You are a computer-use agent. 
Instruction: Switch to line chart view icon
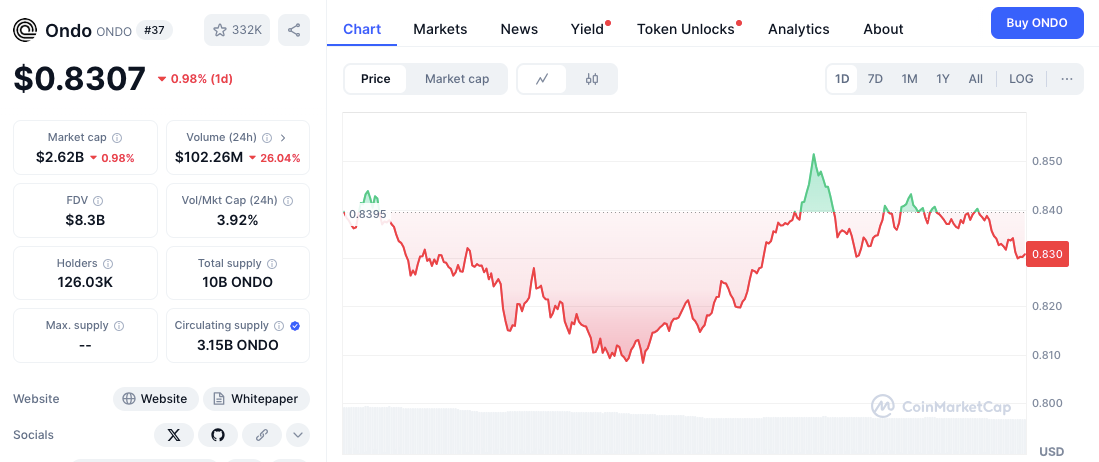542,79
